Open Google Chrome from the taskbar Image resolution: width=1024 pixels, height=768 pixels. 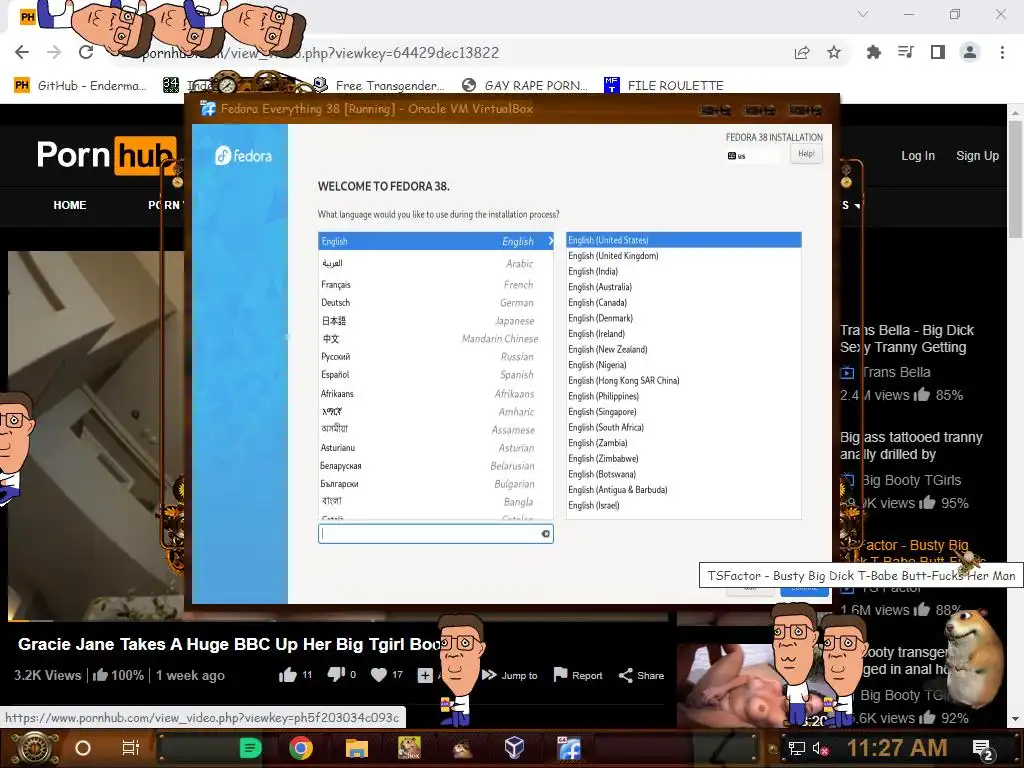click(x=300, y=748)
